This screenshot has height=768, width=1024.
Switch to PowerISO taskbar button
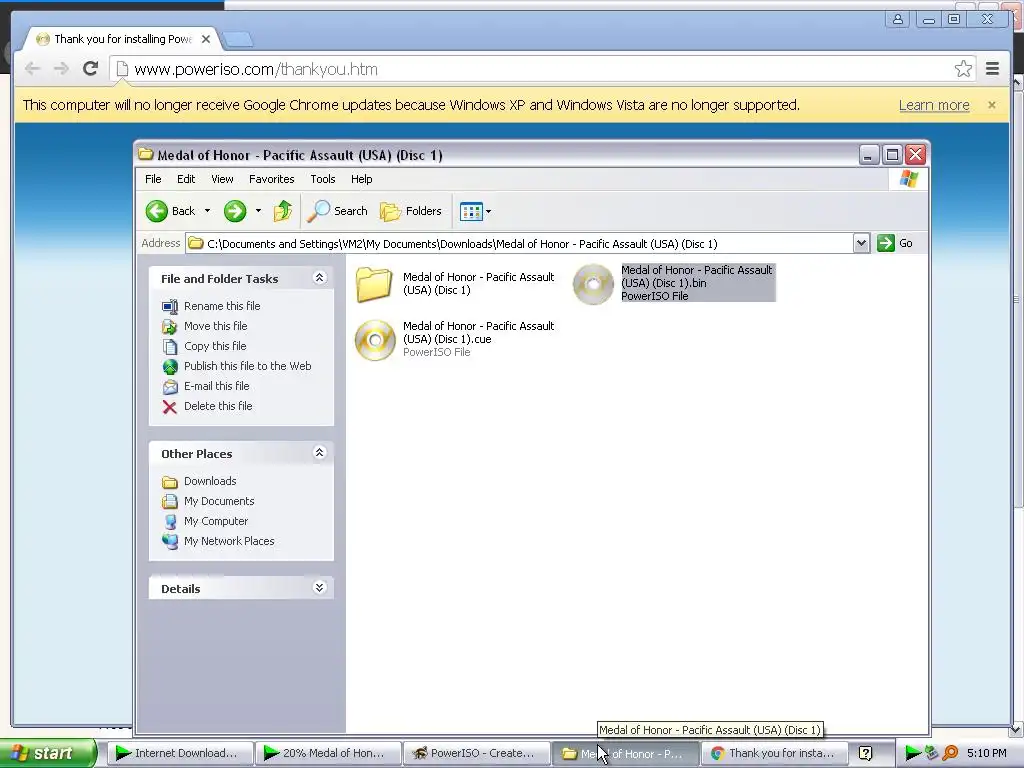click(477, 754)
